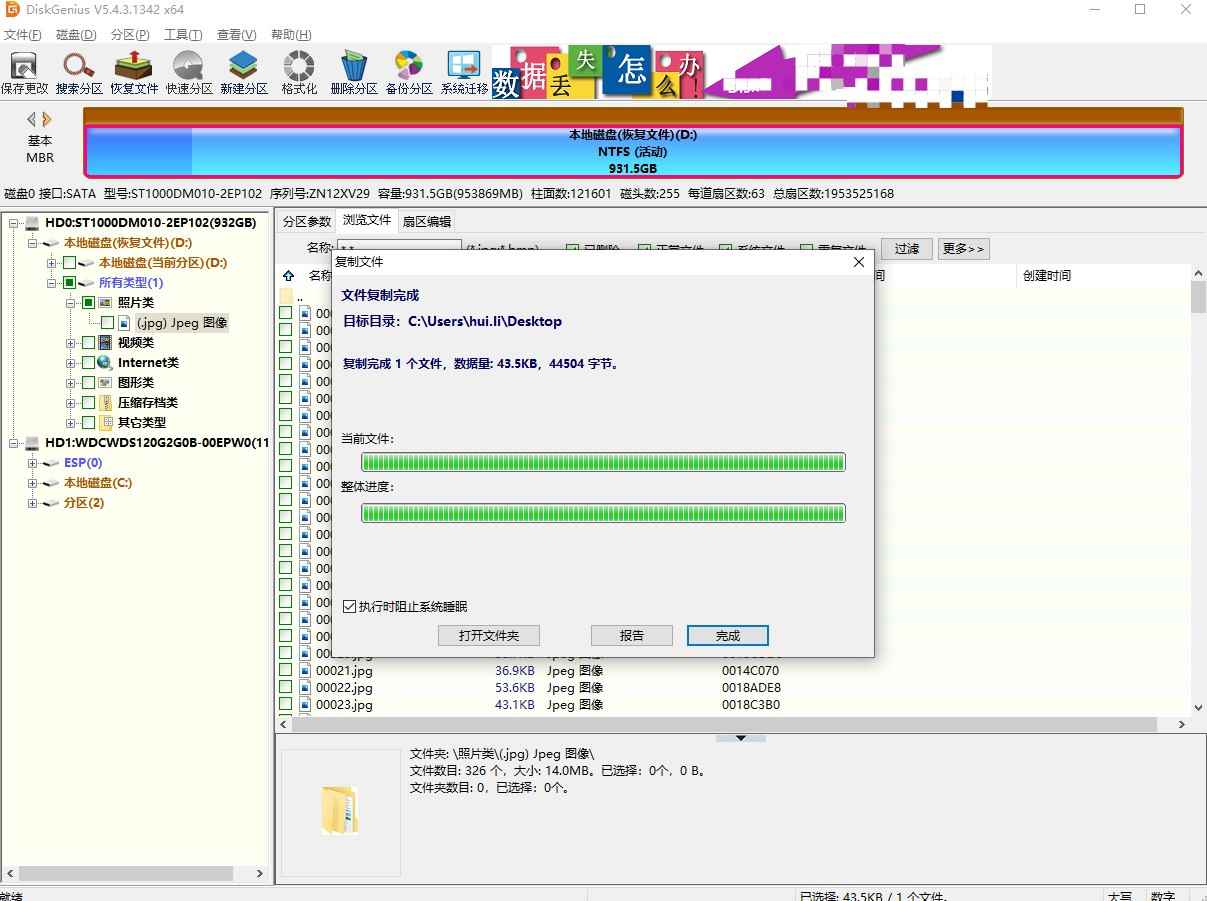Screen dimensions: 1207x901
Task: Check the file 00021.jpg in the list
Action: pyautogui.click(x=286, y=671)
